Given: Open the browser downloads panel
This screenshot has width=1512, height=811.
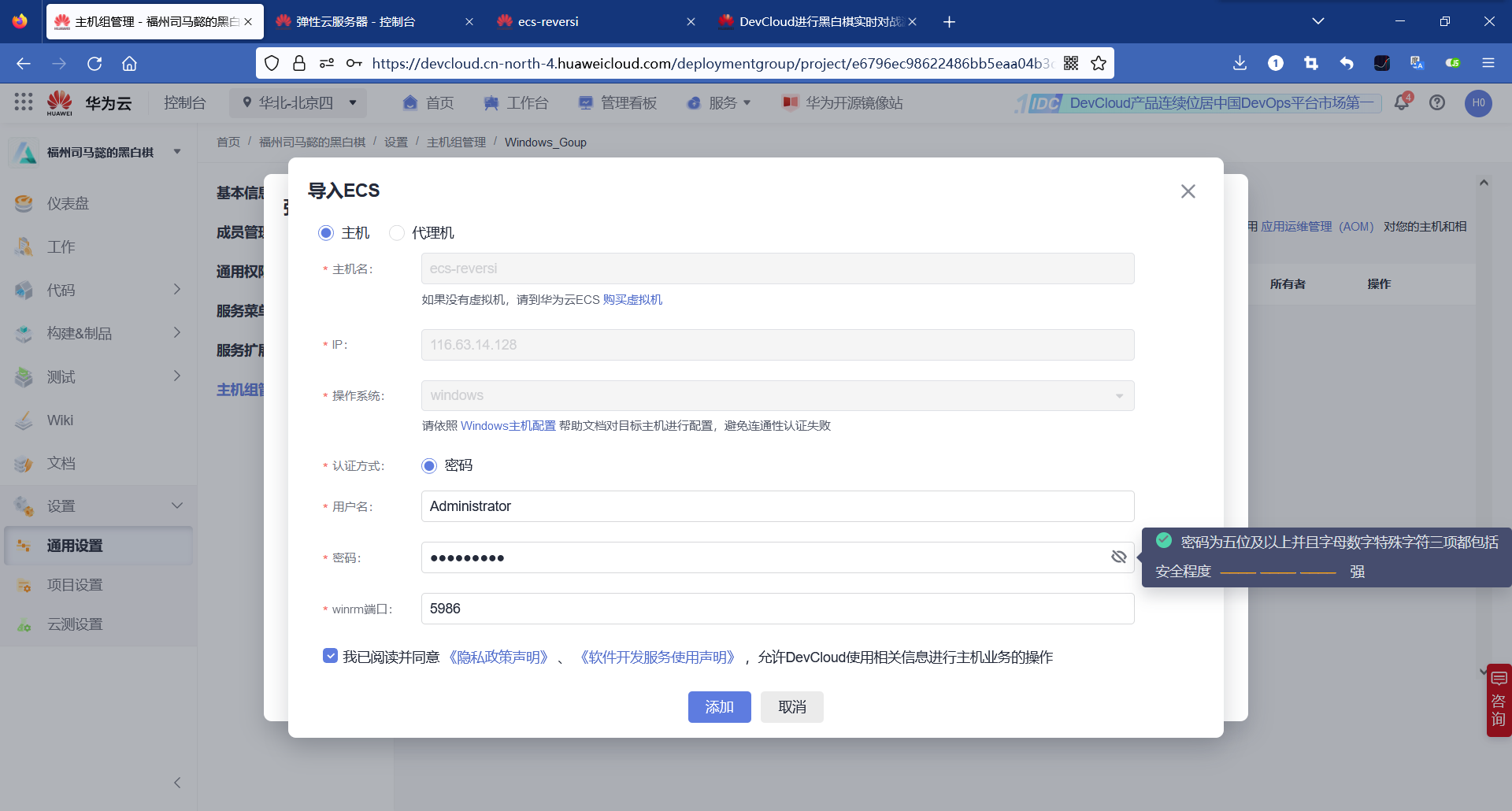Looking at the screenshot, I should pyautogui.click(x=1240, y=63).
